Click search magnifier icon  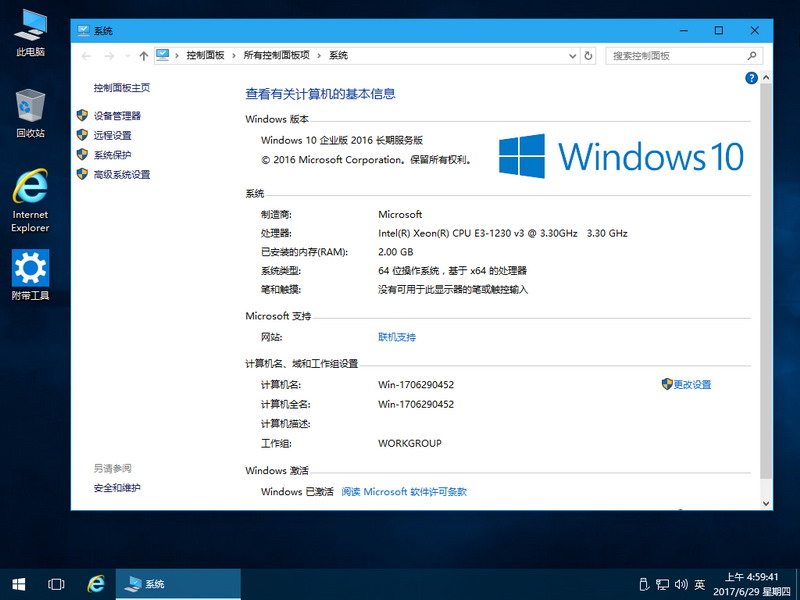[x=752, y=56]
